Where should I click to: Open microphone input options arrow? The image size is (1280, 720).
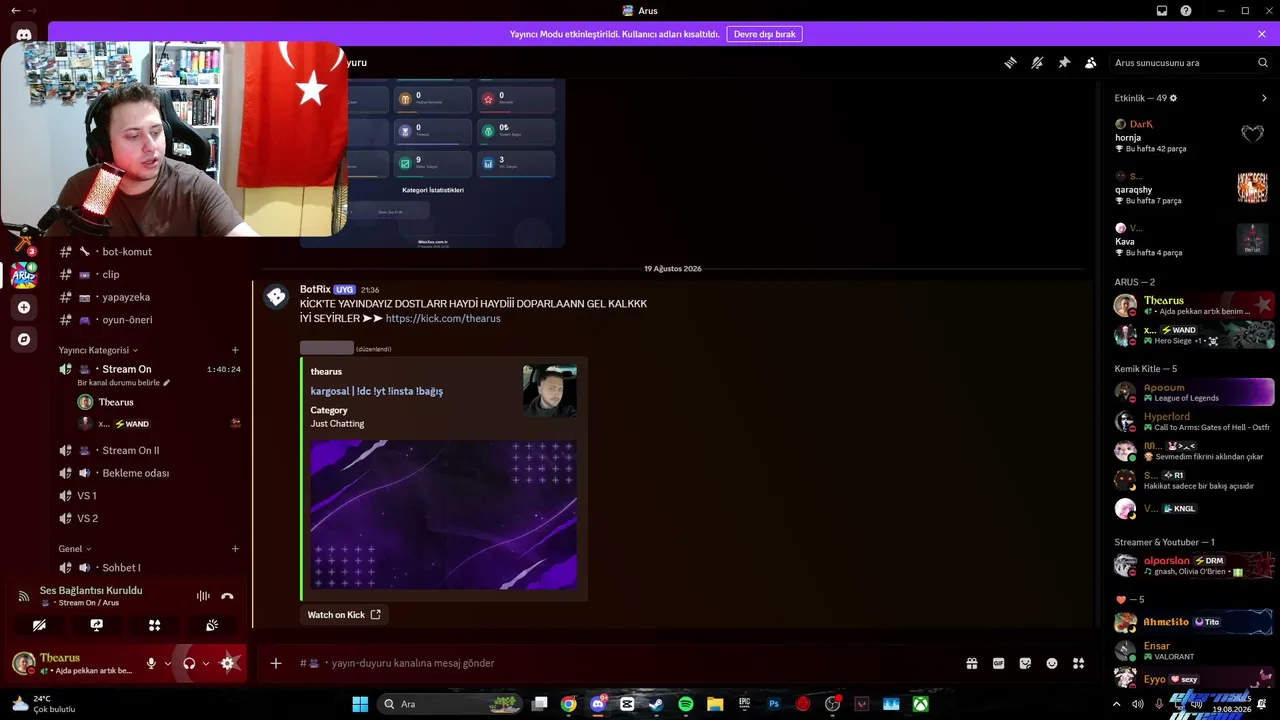[x=167, y=663]
